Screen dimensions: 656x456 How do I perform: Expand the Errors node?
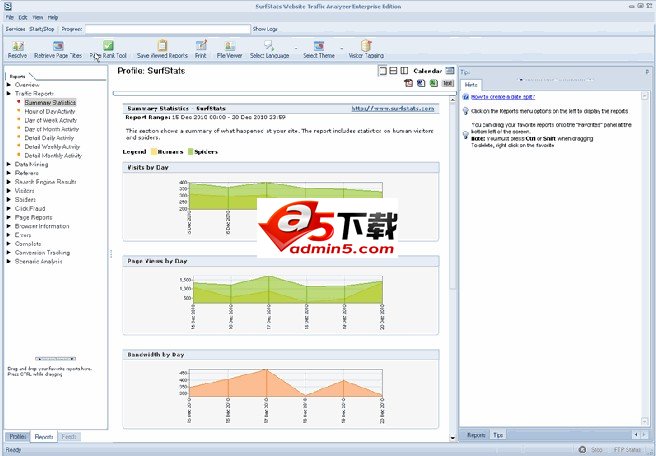point(9,235)
